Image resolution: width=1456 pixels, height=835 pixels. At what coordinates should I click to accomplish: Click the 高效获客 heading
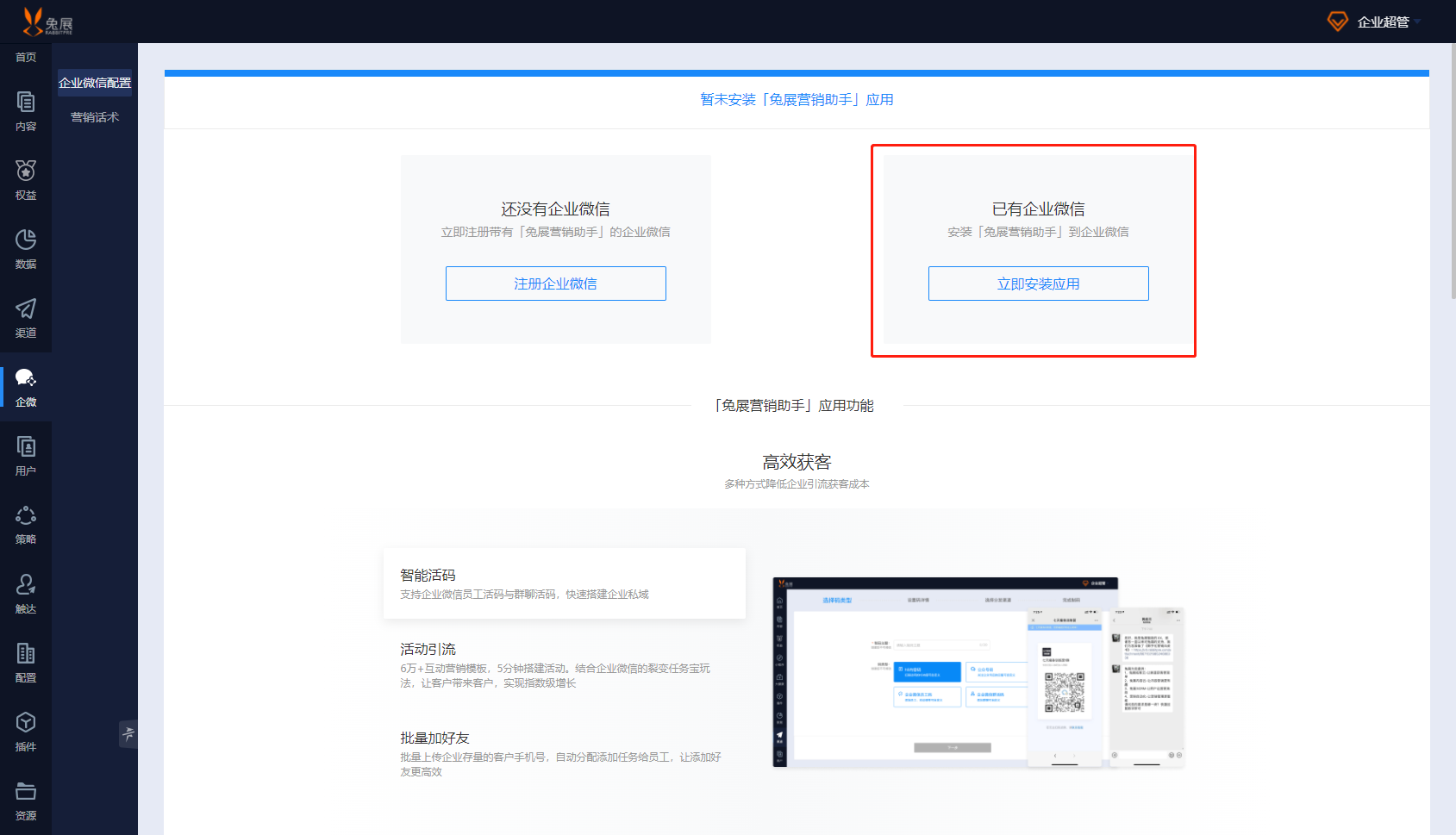pyautogui.click(x=797, y=463)
